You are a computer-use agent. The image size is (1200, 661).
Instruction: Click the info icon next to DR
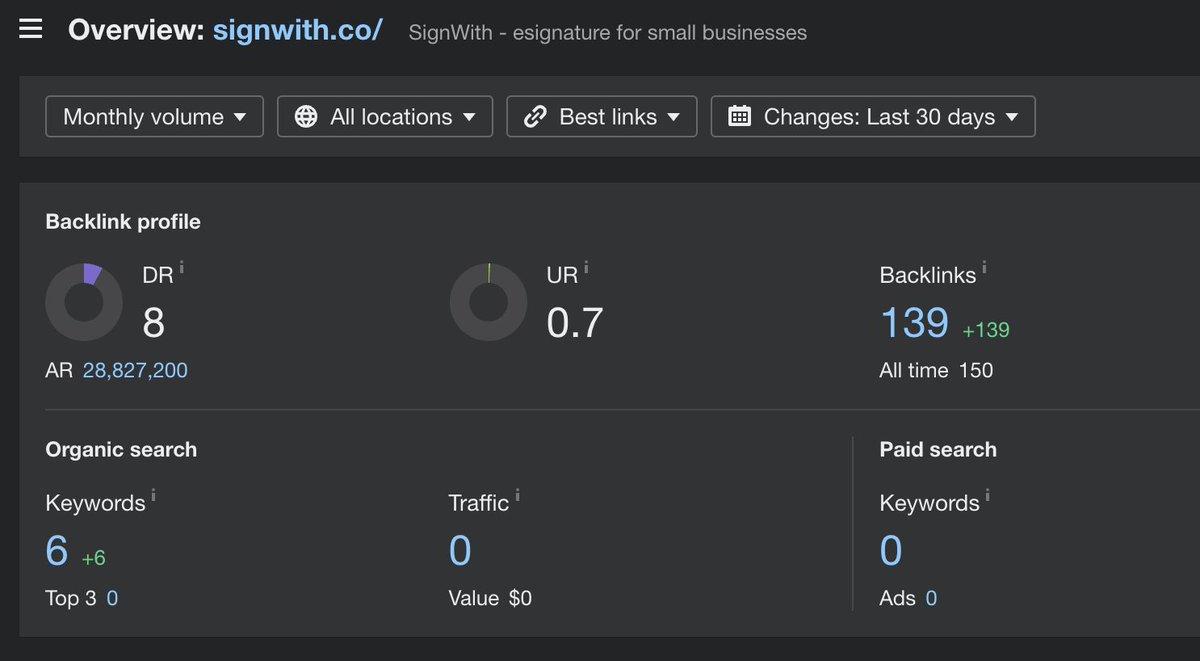click(181, 267)
